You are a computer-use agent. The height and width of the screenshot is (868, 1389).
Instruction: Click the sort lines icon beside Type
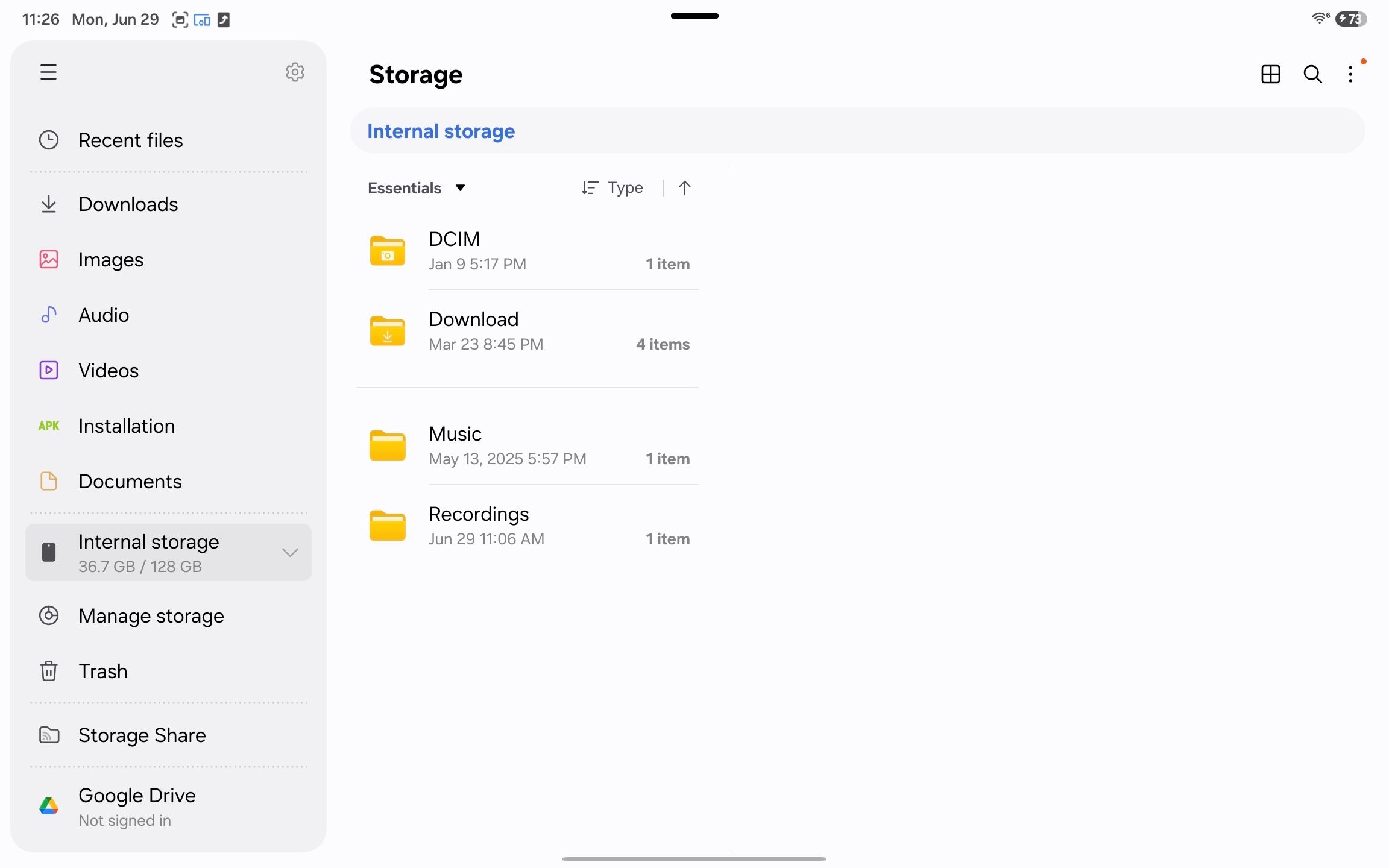(x=590, y=188)
